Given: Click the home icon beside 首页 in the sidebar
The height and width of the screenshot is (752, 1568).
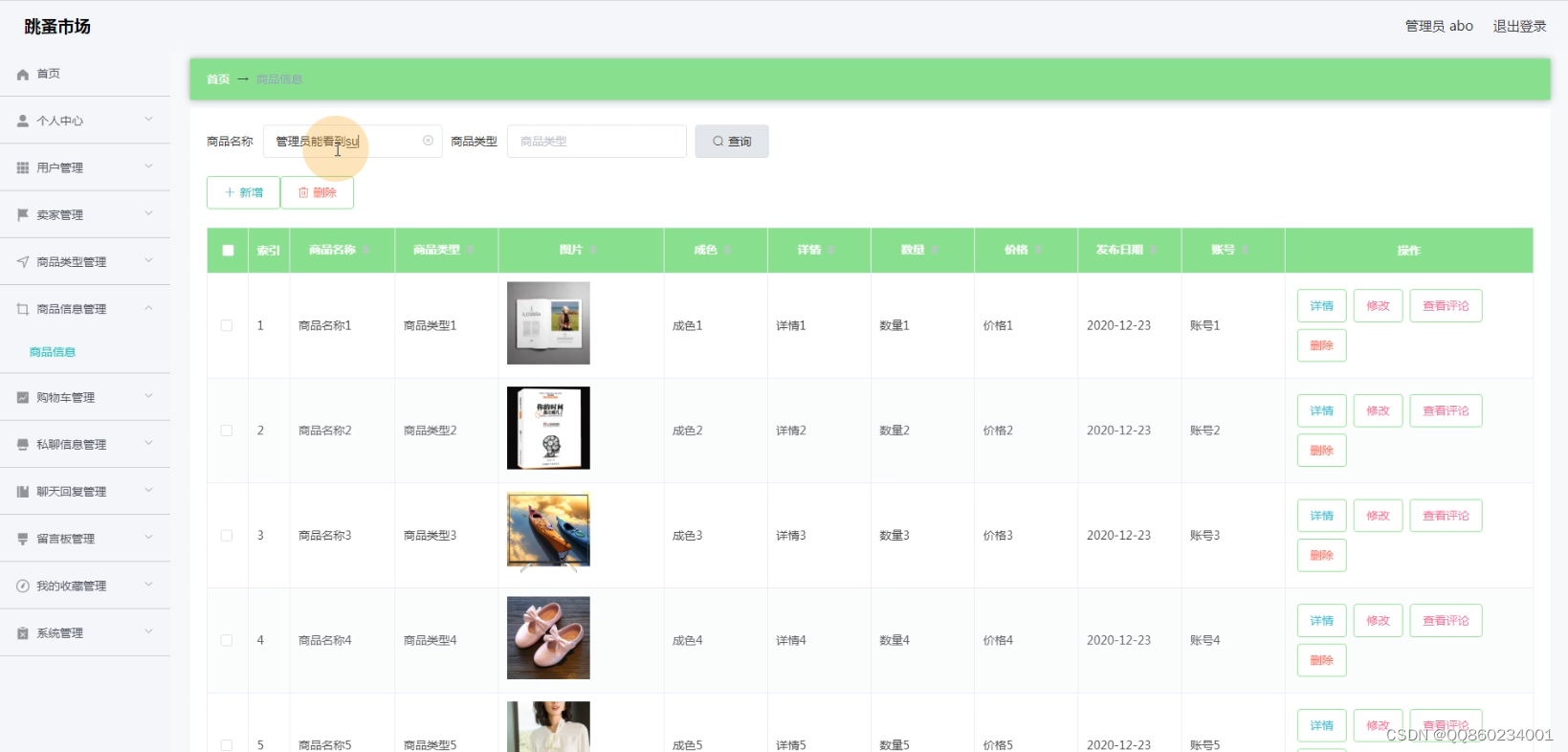Looking at the screenshot, I should (23, 75).
